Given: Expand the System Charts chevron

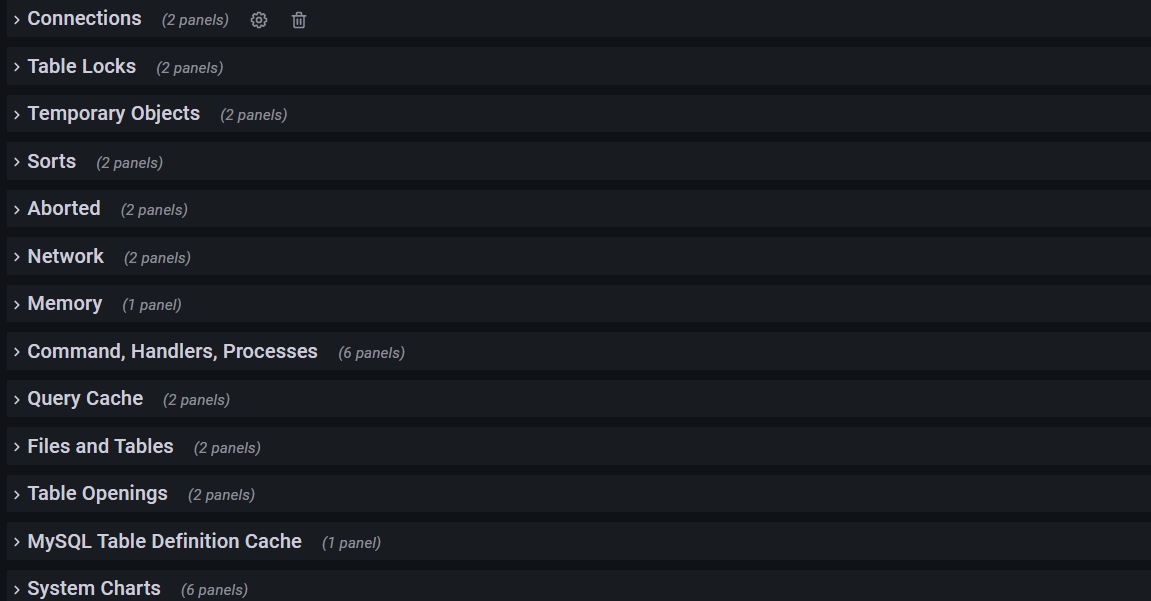Looking at the screenshot, I should (x=17, y=590).
